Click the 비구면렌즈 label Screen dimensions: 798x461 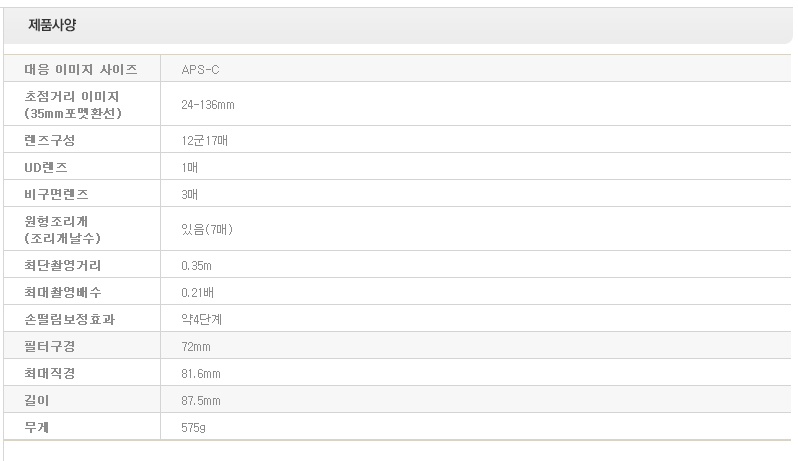pyautogui.click(x=56, y=195)
